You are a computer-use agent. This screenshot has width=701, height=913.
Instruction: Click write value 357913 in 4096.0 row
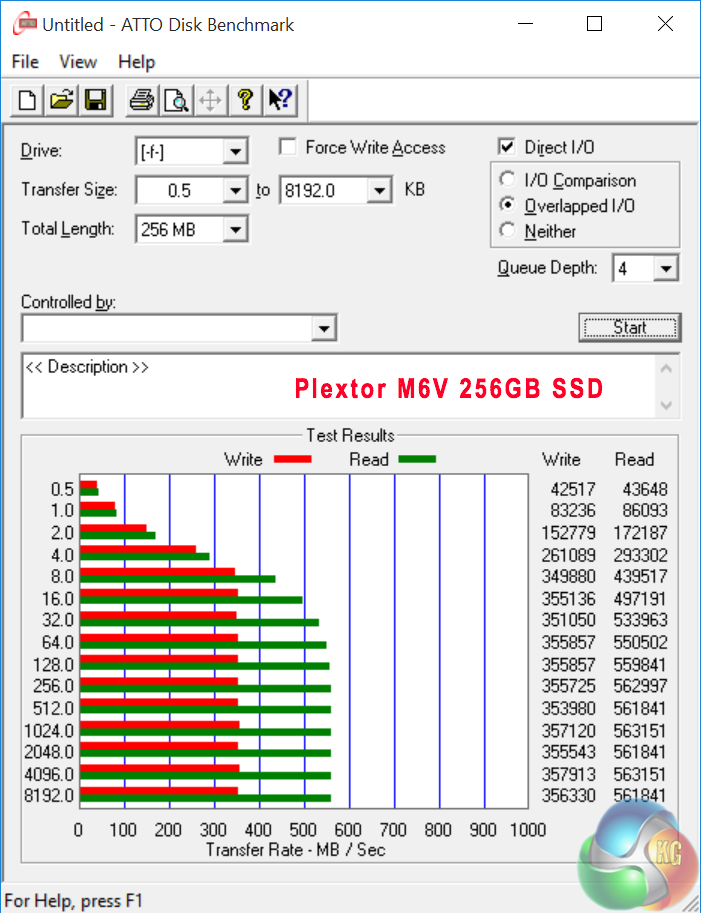click(x=568, y=774)
